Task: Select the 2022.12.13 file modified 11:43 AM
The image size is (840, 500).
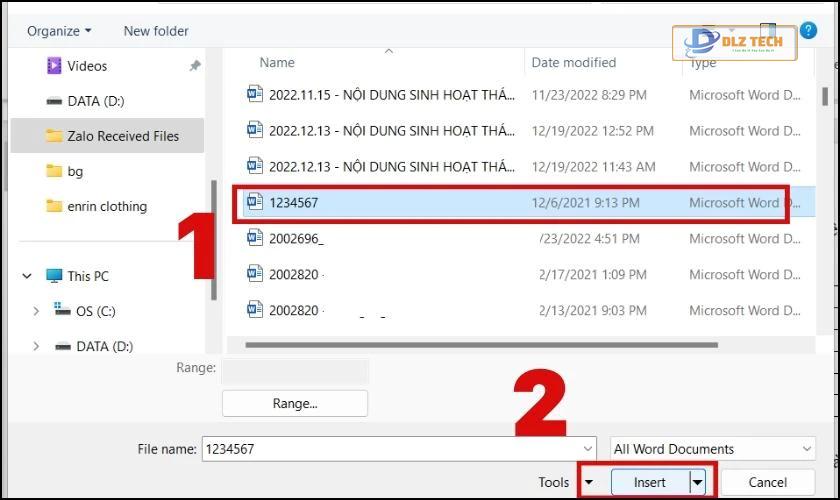Action: point(392,167)
